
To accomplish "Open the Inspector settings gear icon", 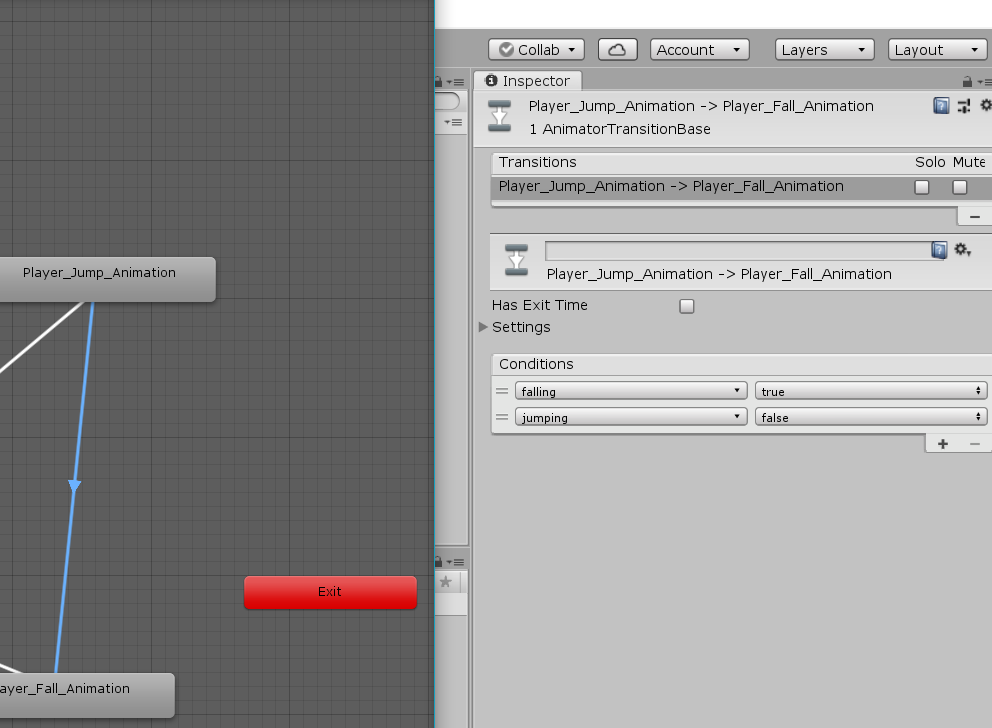I will (x=986, y=105).
